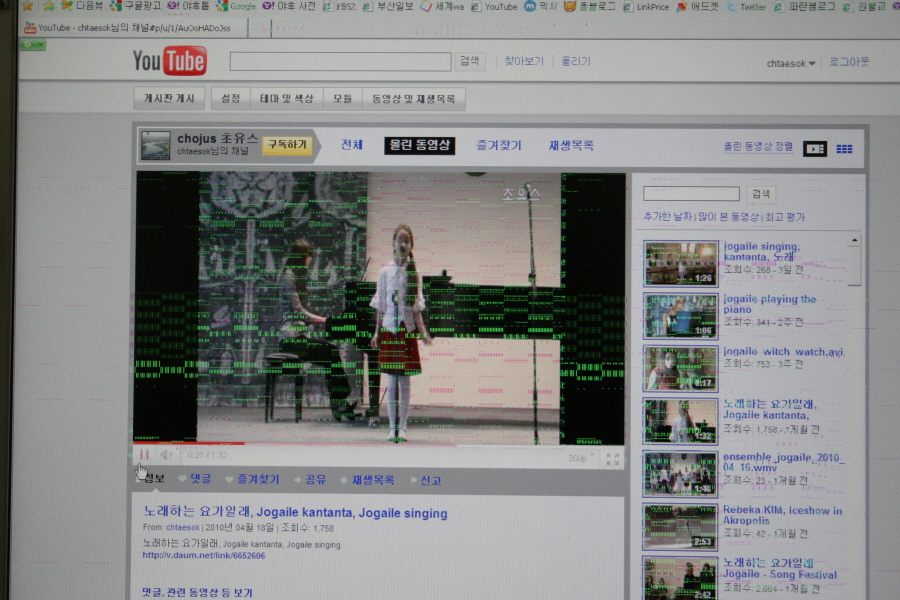
Task: Select the 재생목록 tab in the channel header
Action: [x=571, y=145]
